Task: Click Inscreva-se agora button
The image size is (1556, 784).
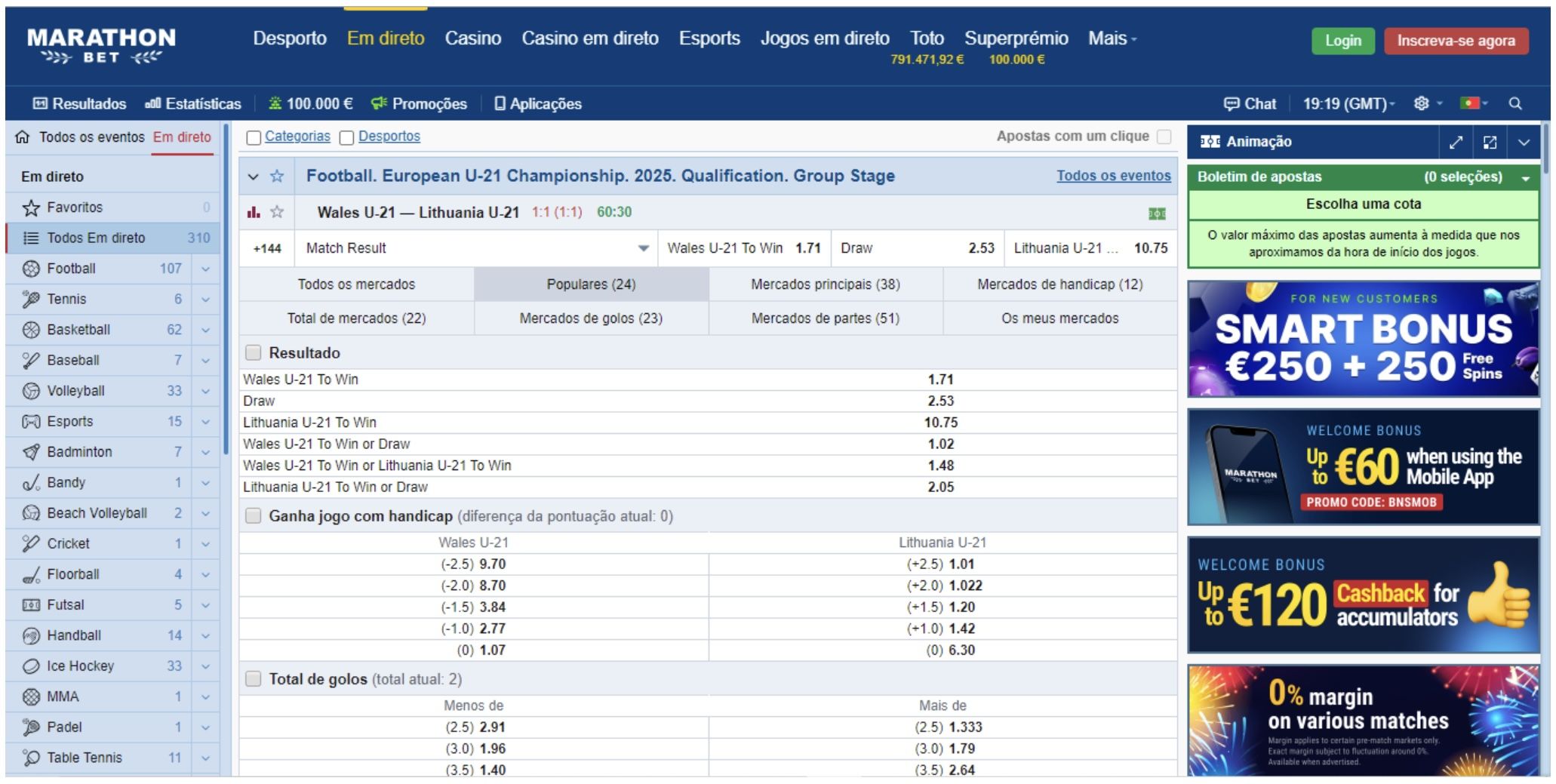Action: click(1456, 41)
